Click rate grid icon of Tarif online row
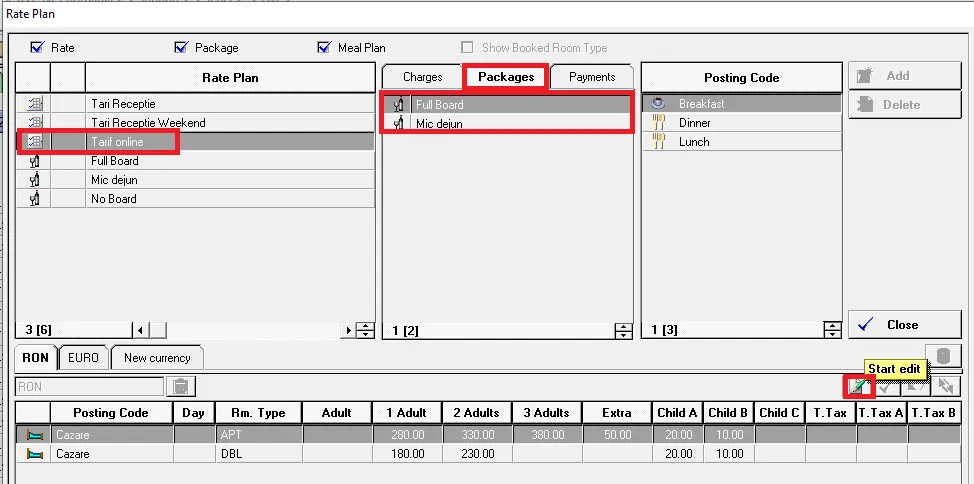This screenshot has width=974, height=484. tap(35, 142)
